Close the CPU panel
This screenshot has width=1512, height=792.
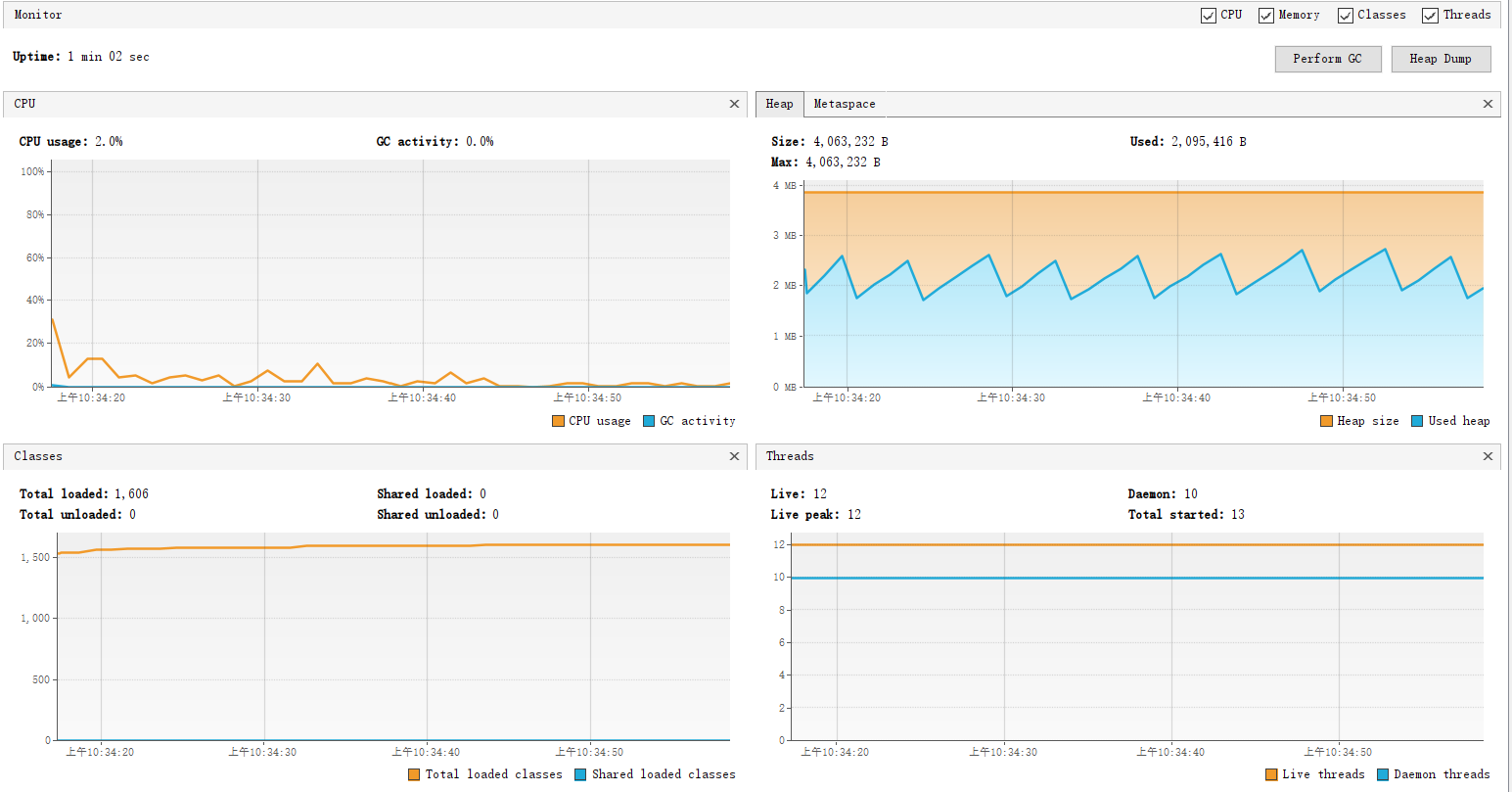pyautogui.click(x=735, y=104)
